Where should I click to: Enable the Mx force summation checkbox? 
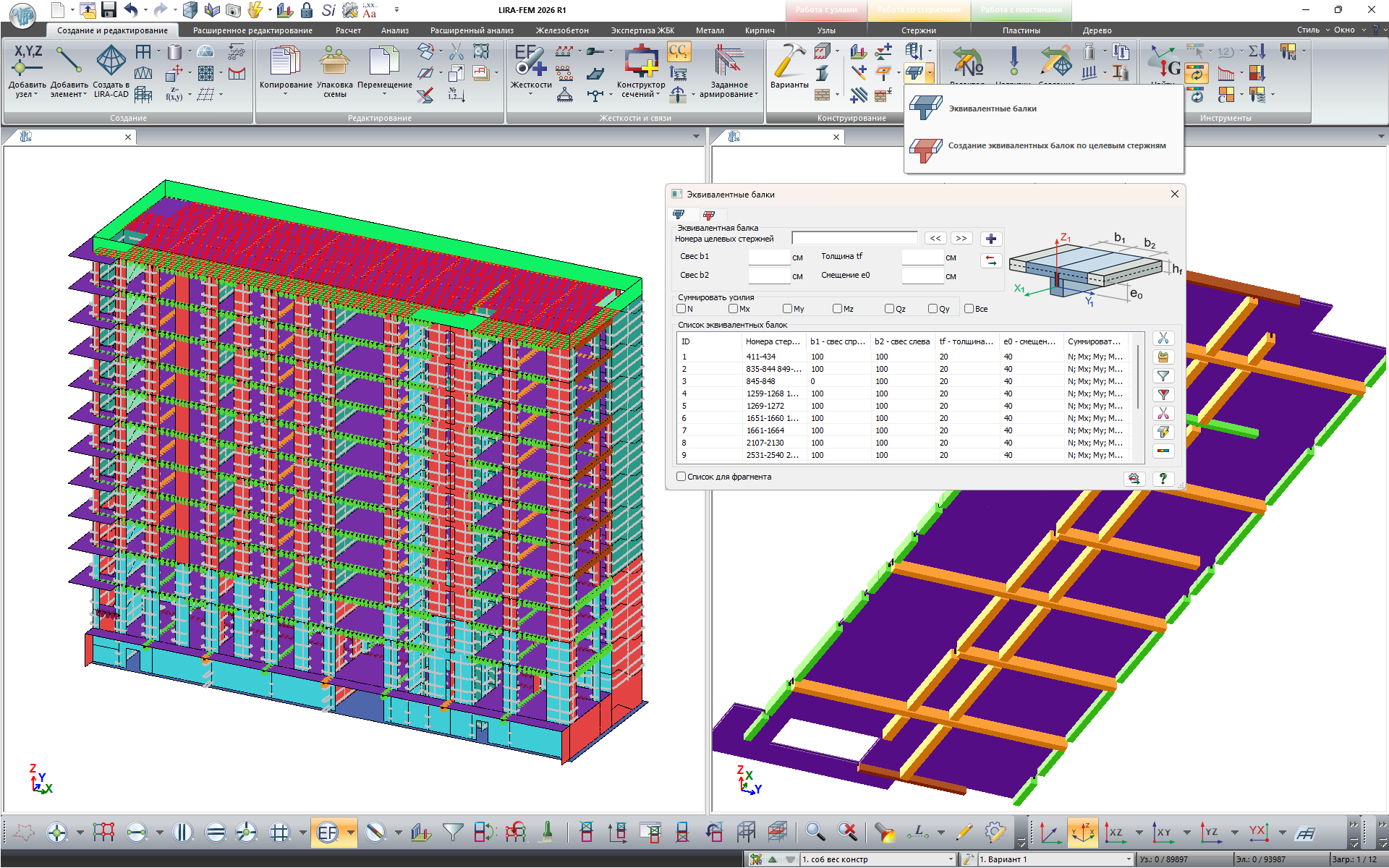734,309
